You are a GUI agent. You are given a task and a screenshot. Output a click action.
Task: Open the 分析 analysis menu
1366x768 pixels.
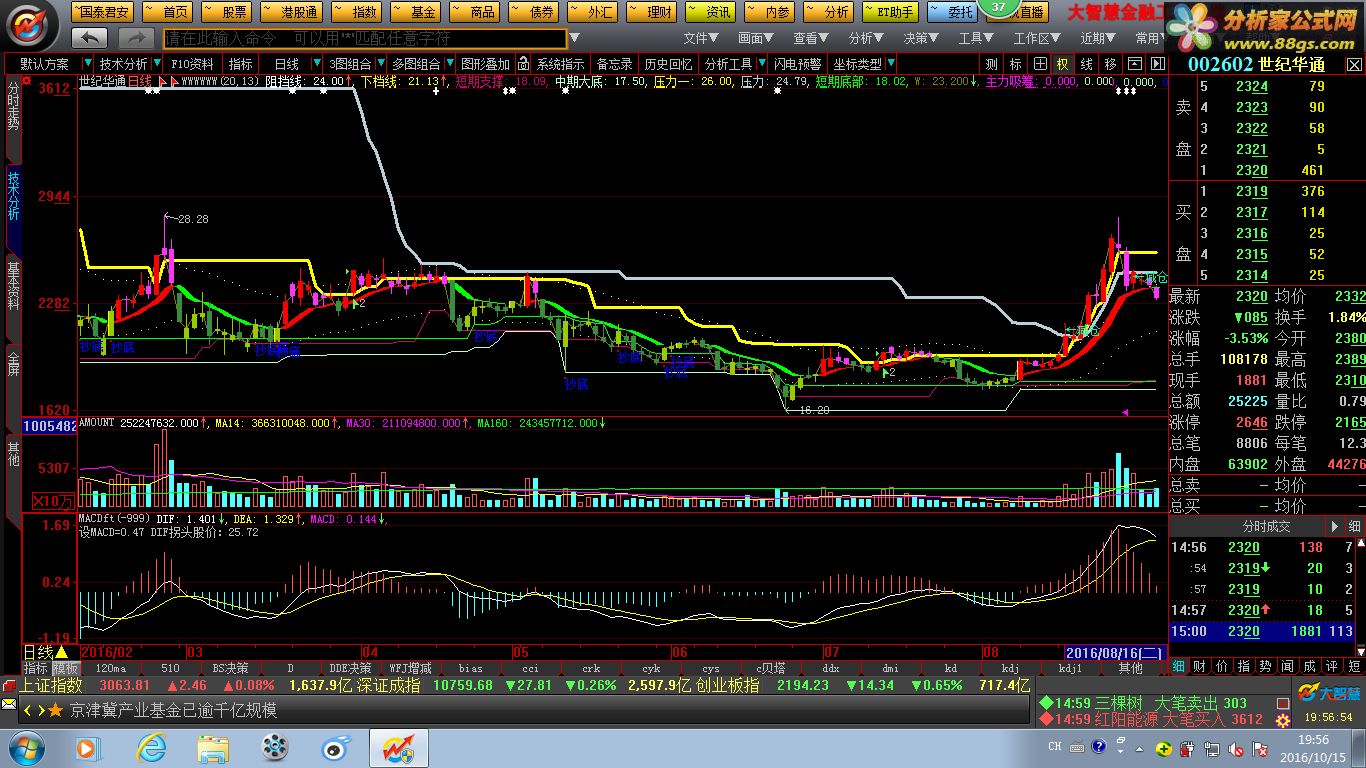click(x=866, y=38)
